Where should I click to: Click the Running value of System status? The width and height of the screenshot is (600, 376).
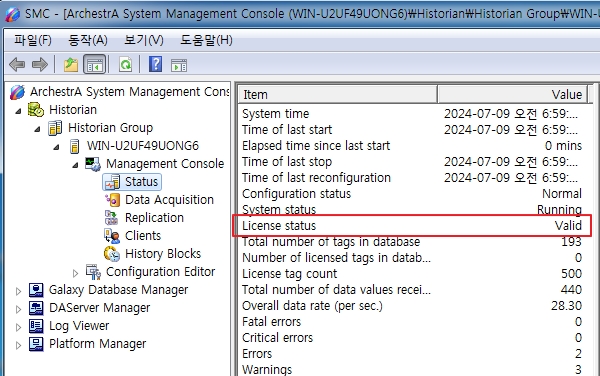point(559,210)
